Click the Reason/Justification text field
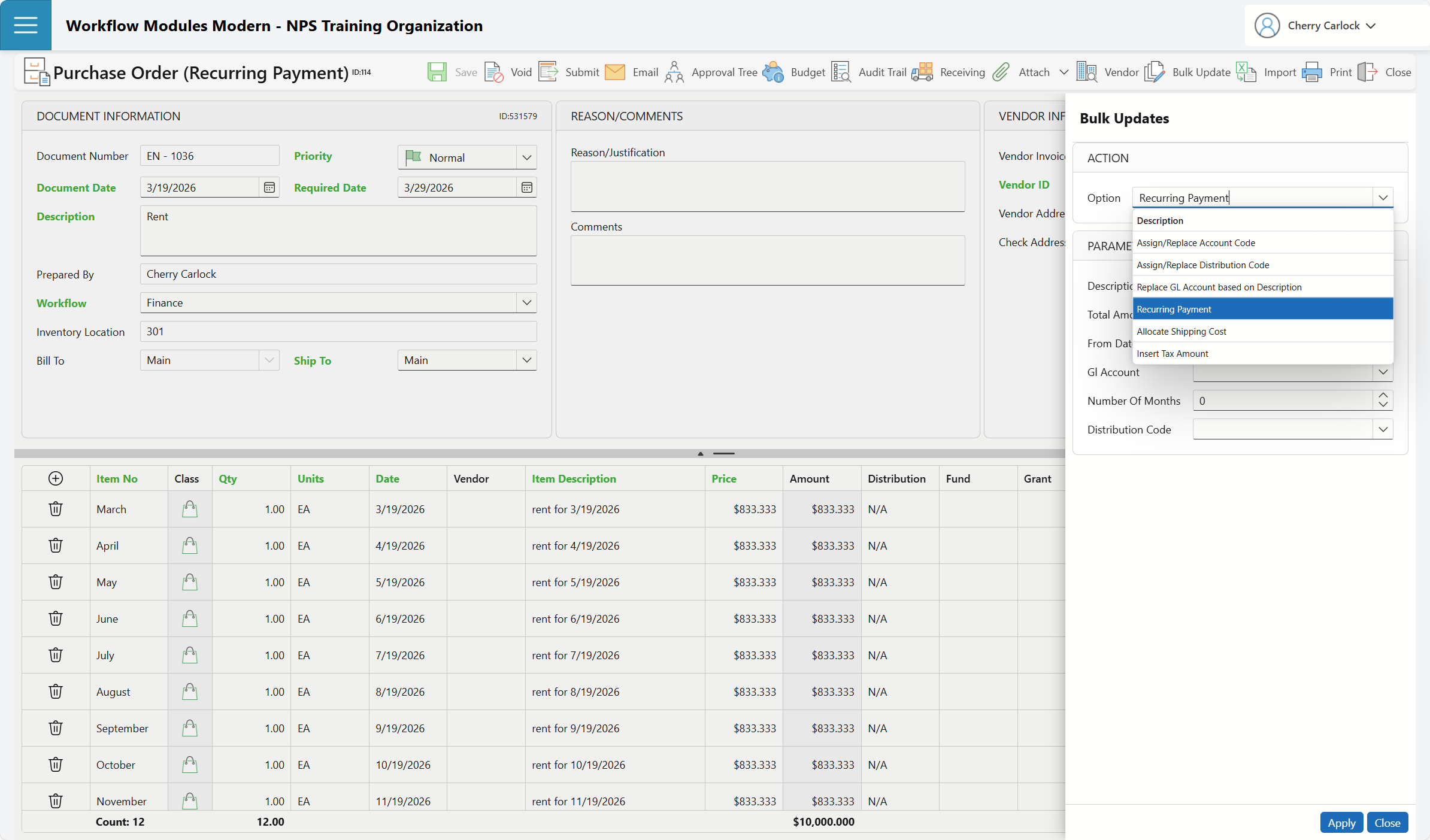The image size is (1430, 840). [767, 186]
